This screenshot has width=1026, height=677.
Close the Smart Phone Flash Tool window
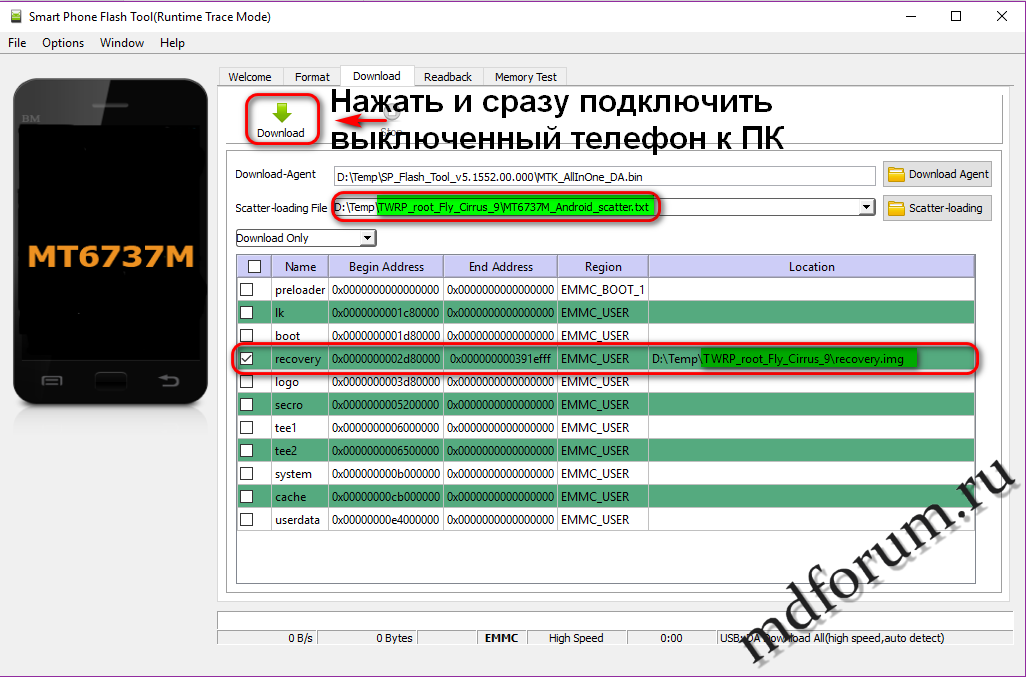coord(1002,16)
